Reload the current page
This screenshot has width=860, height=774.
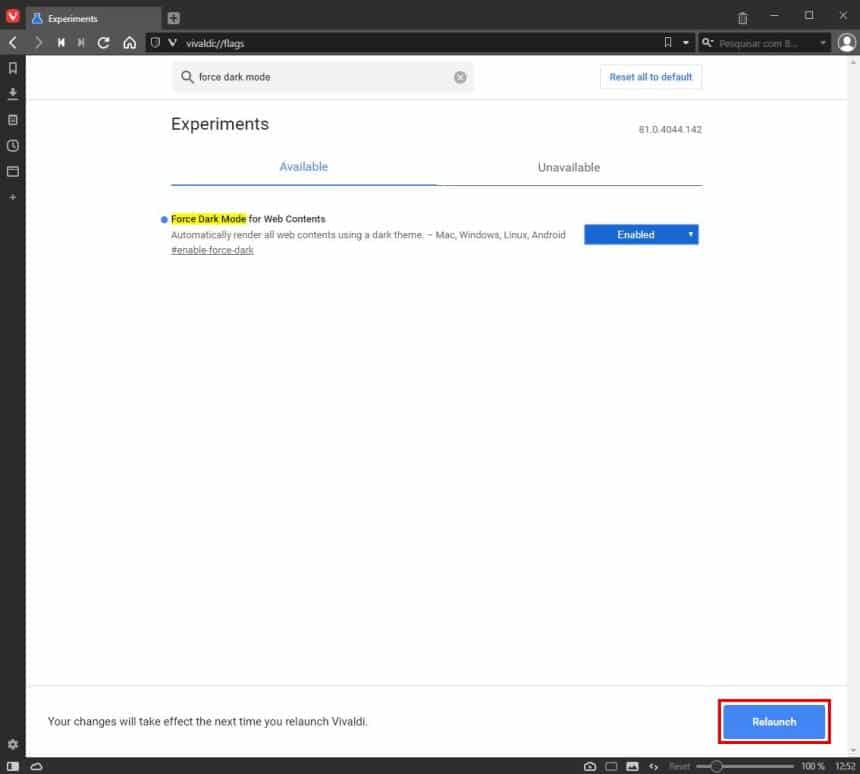pos(104,43)
